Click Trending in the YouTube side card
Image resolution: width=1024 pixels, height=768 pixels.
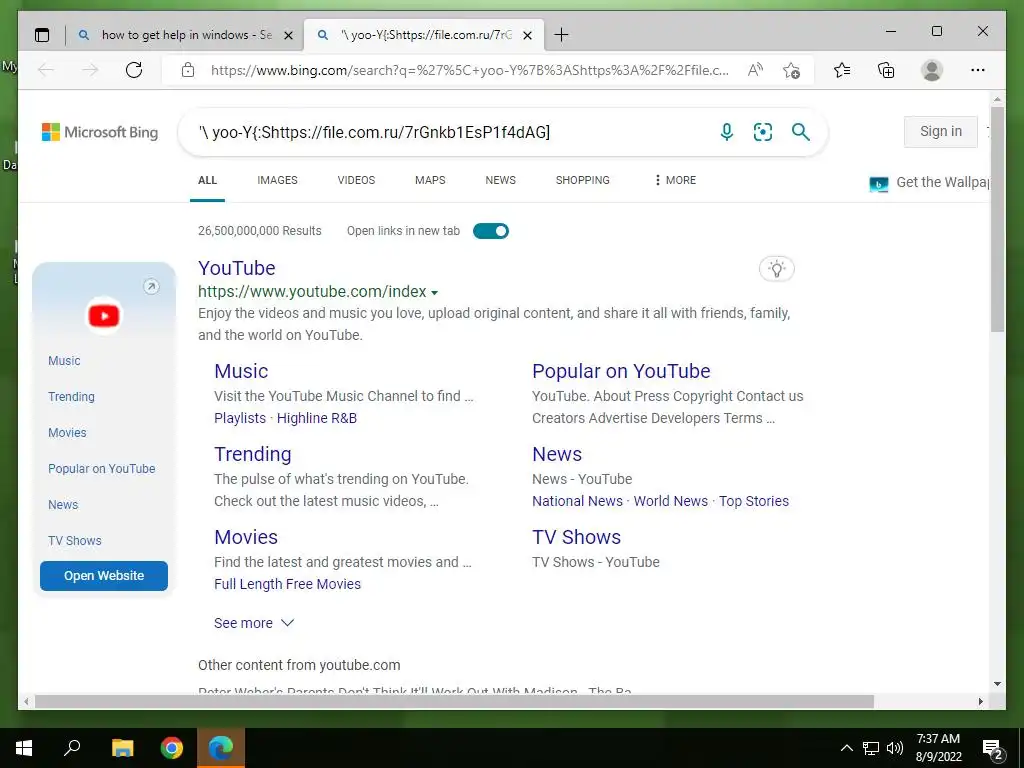71,397
